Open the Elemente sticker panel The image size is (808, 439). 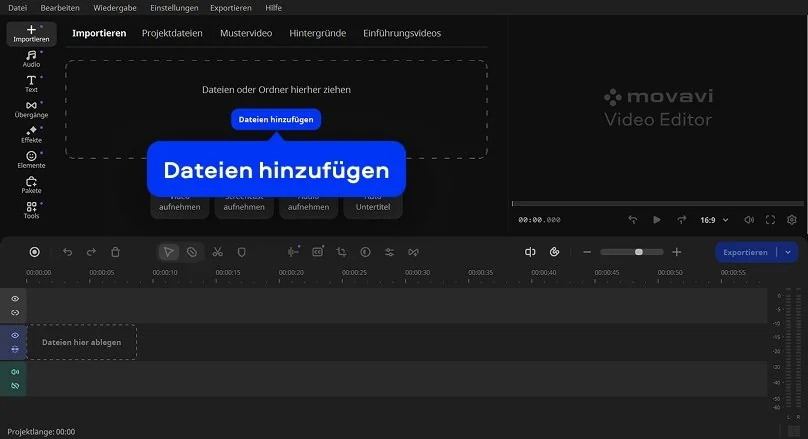point(31,159)
